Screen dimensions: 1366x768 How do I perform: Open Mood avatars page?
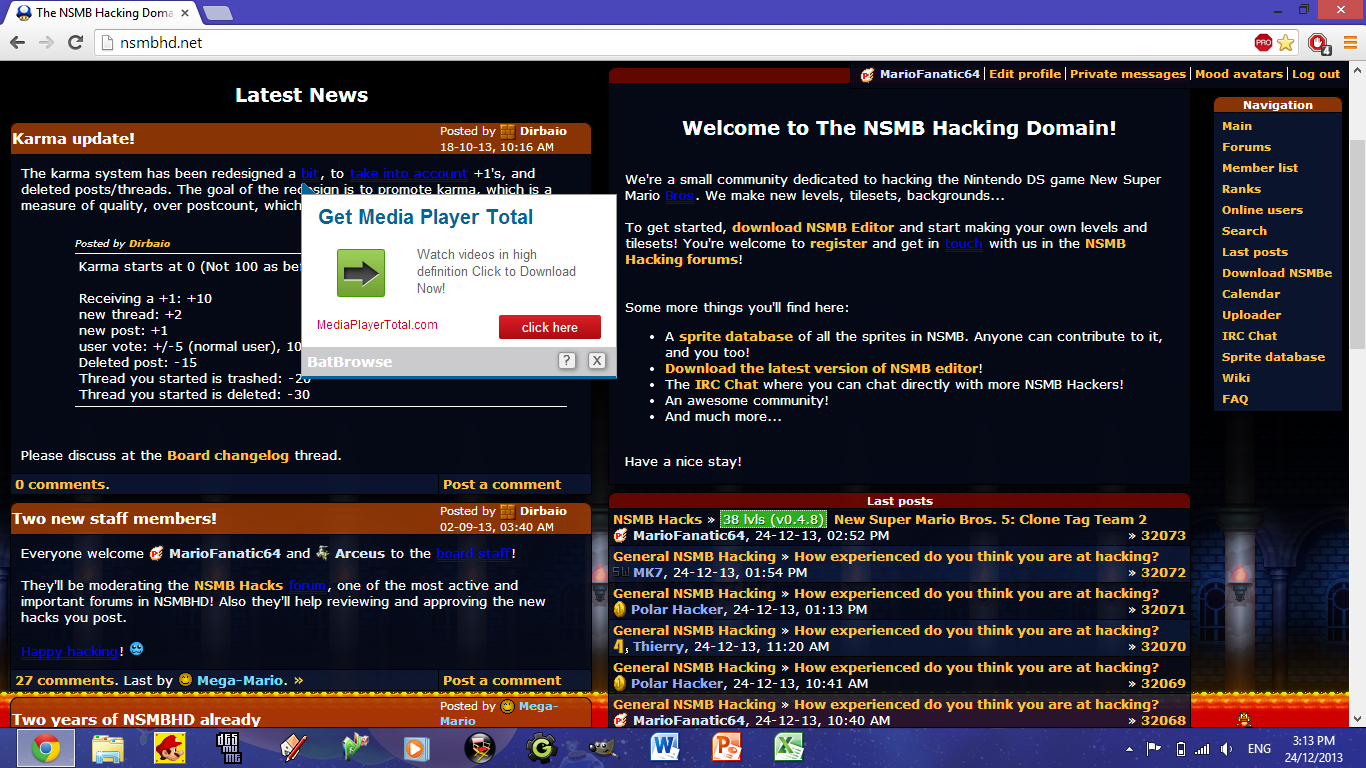(x=1238, y=74)
